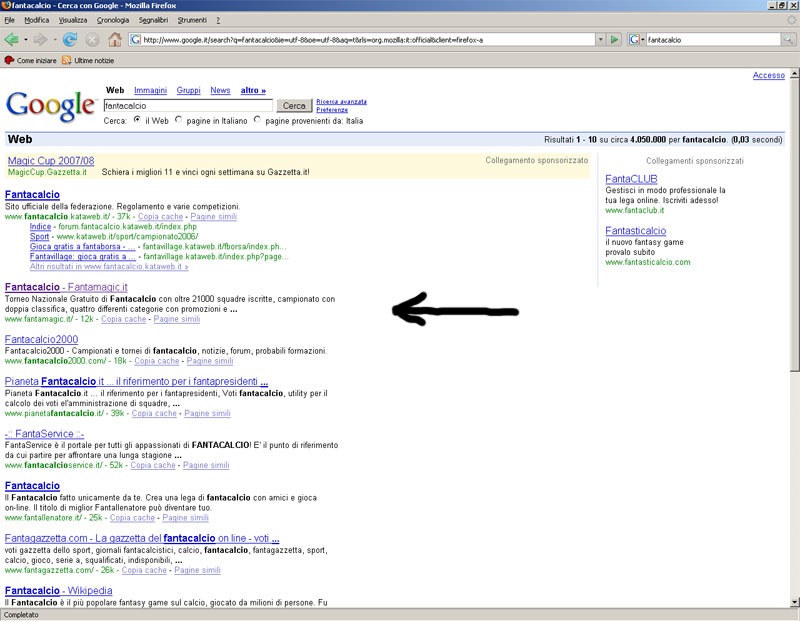Switch to the Immagini search tab
Screen dimensions: 800x621
150,90
